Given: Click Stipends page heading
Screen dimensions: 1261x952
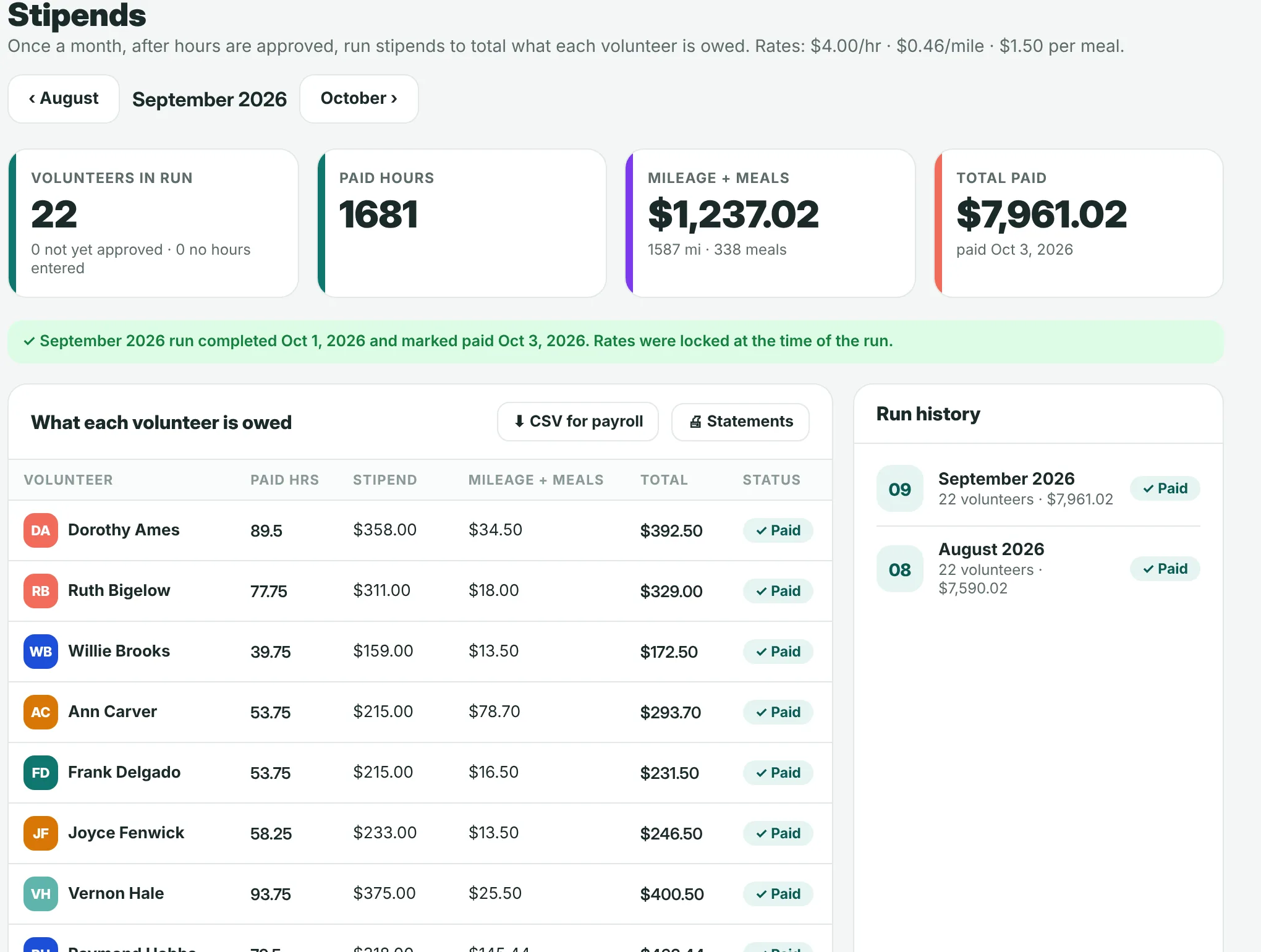Looking at the screenshot, I should click(77, 15).
